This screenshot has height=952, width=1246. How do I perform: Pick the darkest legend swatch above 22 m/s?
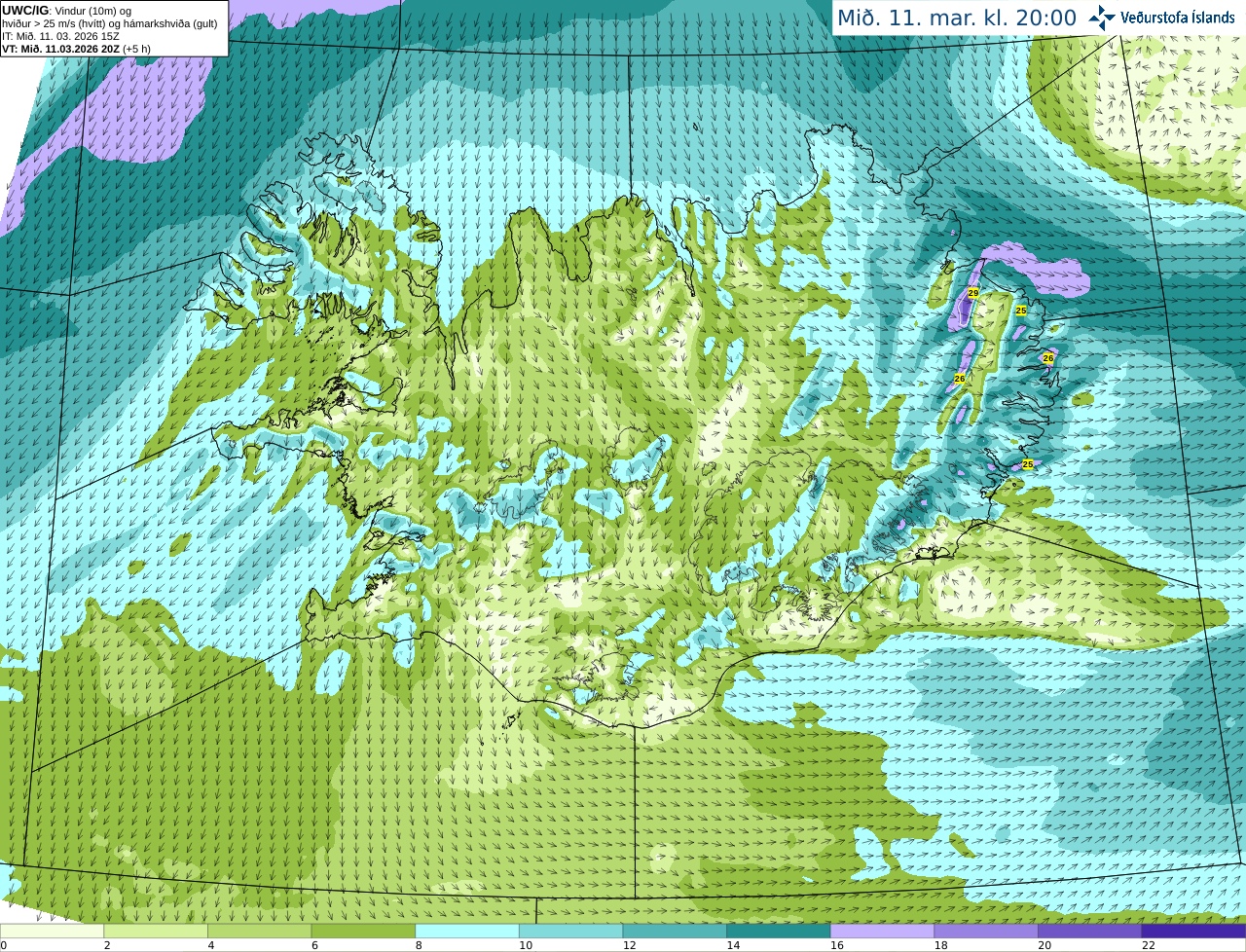pos(1194,932)
